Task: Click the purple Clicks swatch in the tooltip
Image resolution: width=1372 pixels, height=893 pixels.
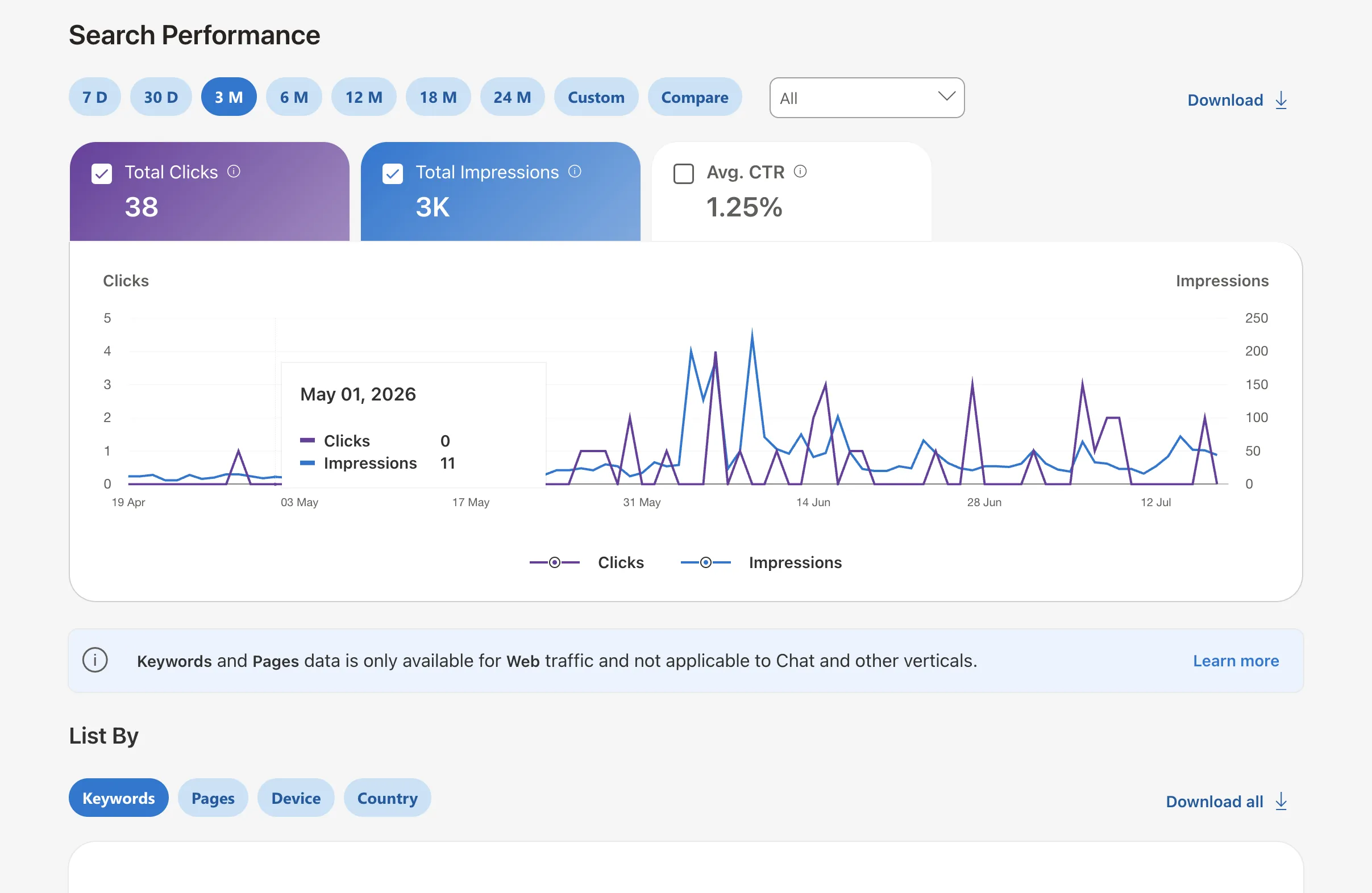Action: [x=307, y=440]
